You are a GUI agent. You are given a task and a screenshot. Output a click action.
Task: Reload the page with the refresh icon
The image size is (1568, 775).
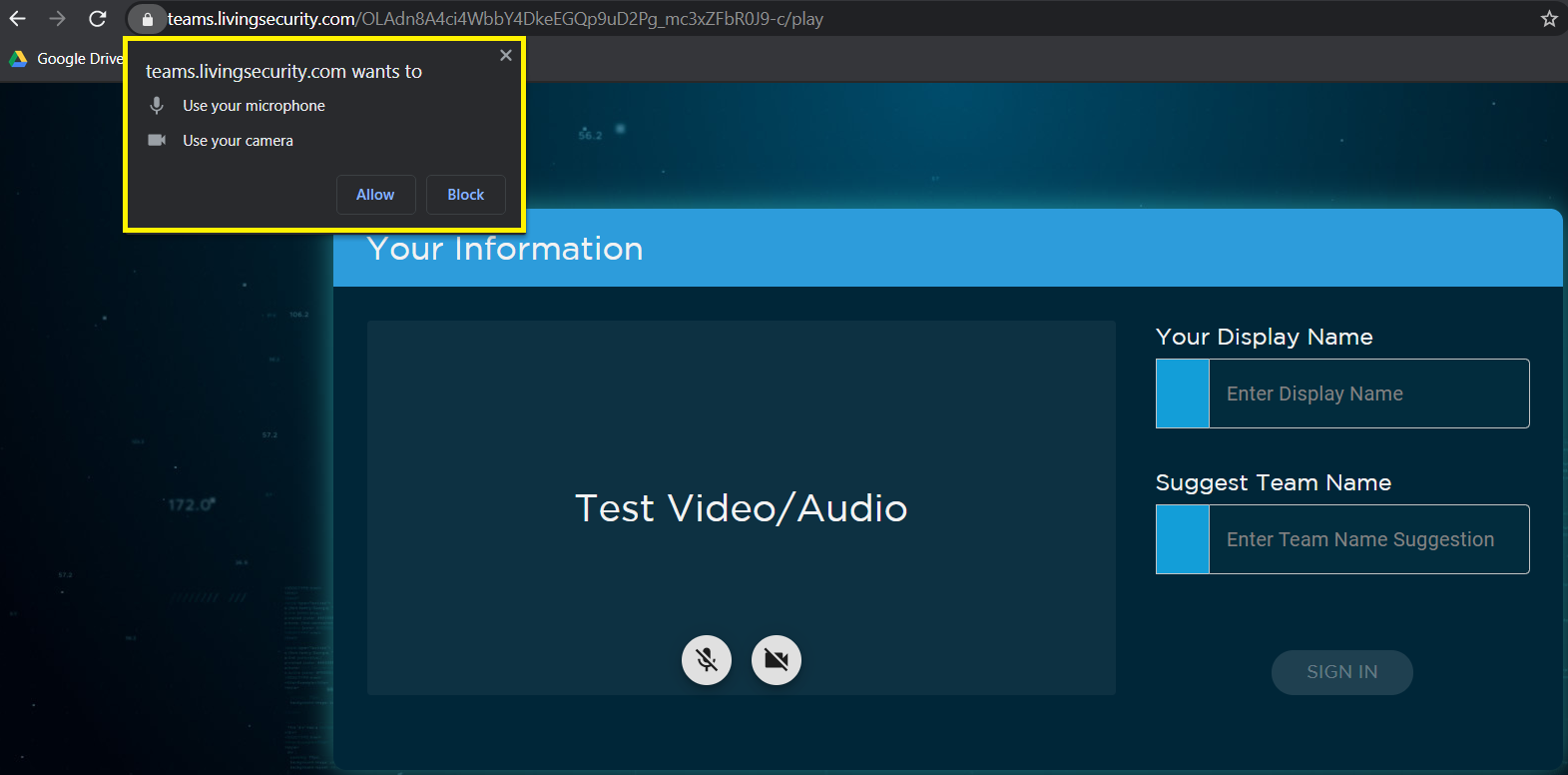[x=97, y=19]
